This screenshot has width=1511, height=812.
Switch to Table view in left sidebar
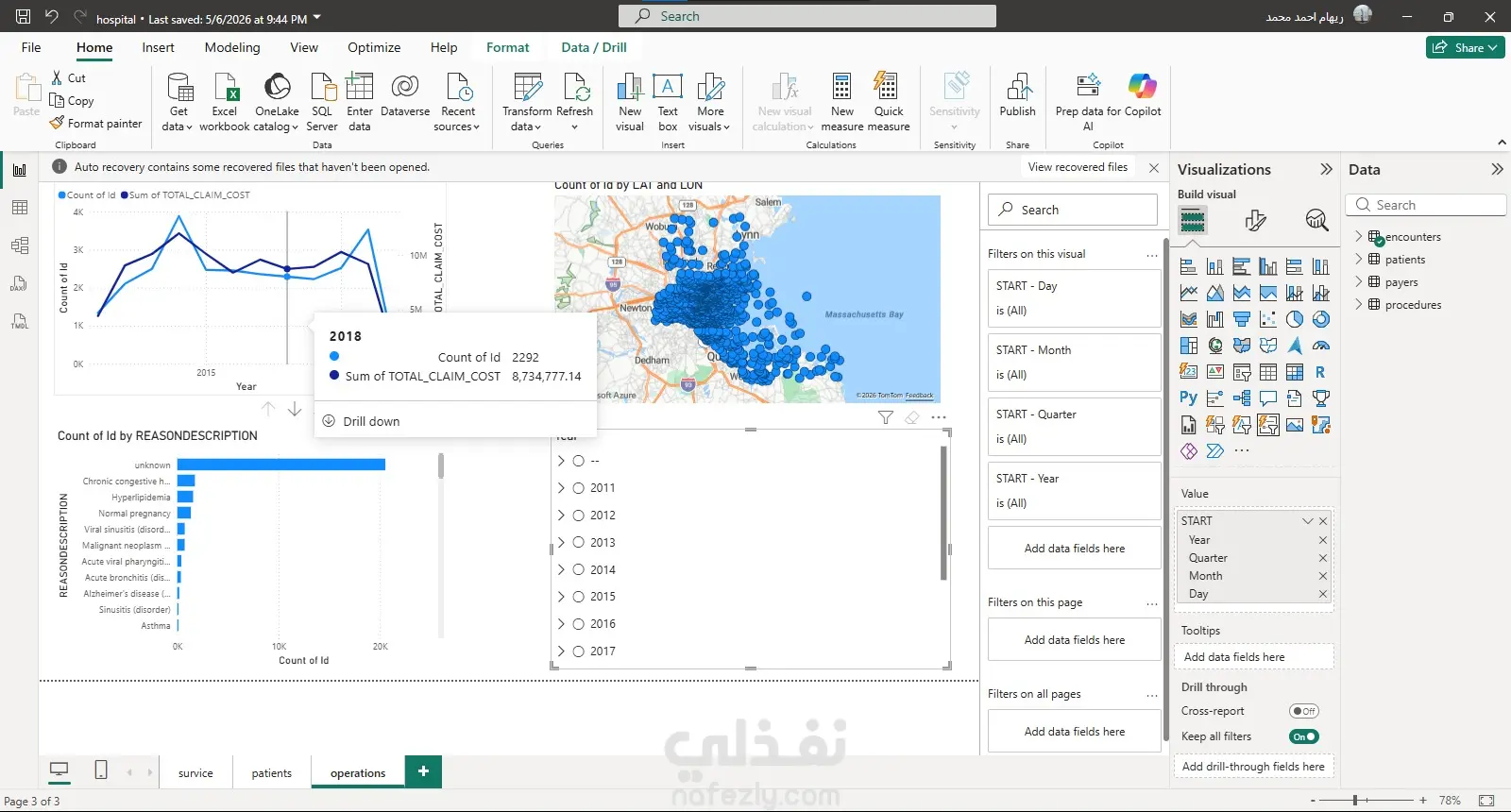coord(20,208)
